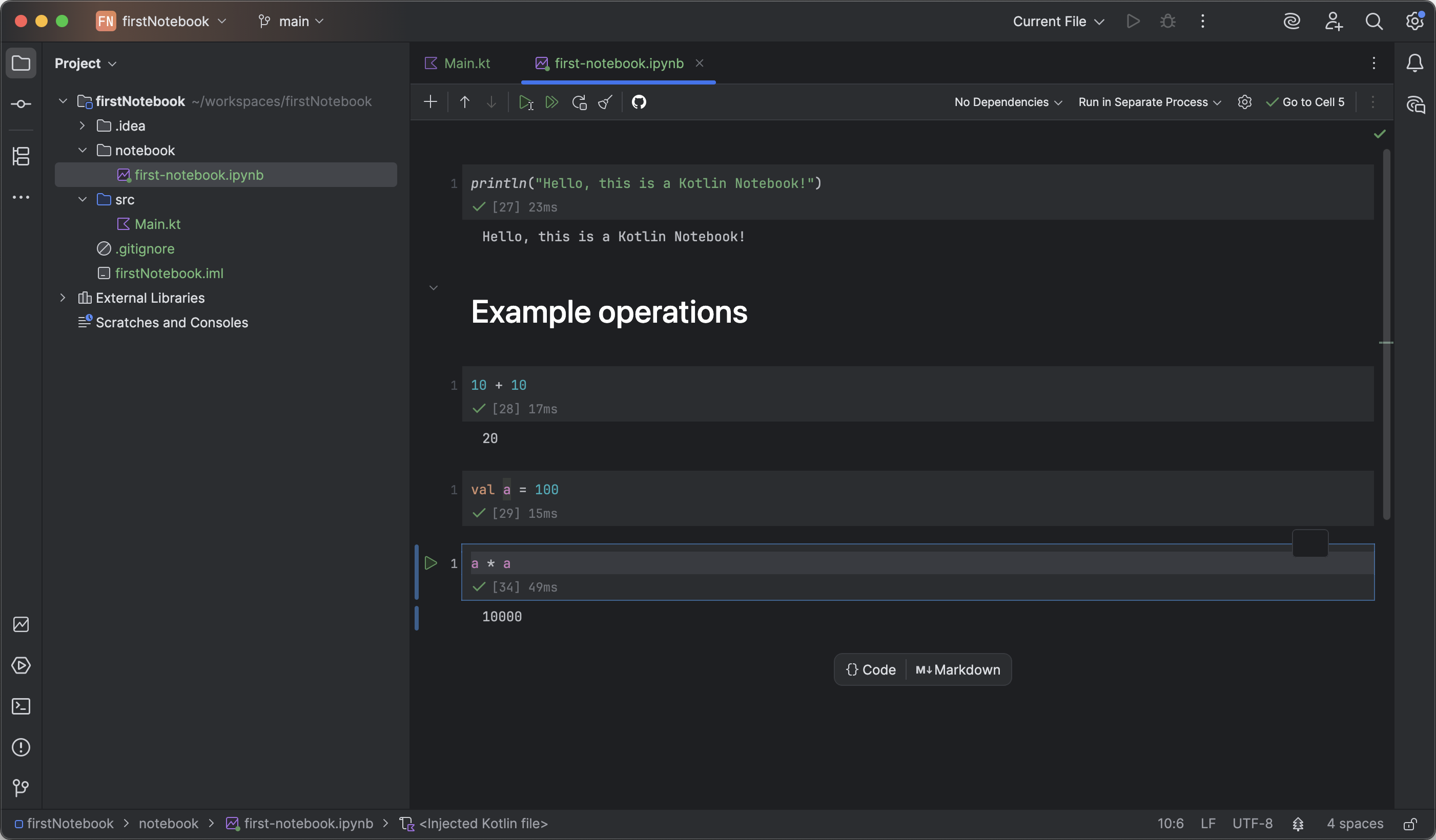Open the Terminal tool window

21,706
